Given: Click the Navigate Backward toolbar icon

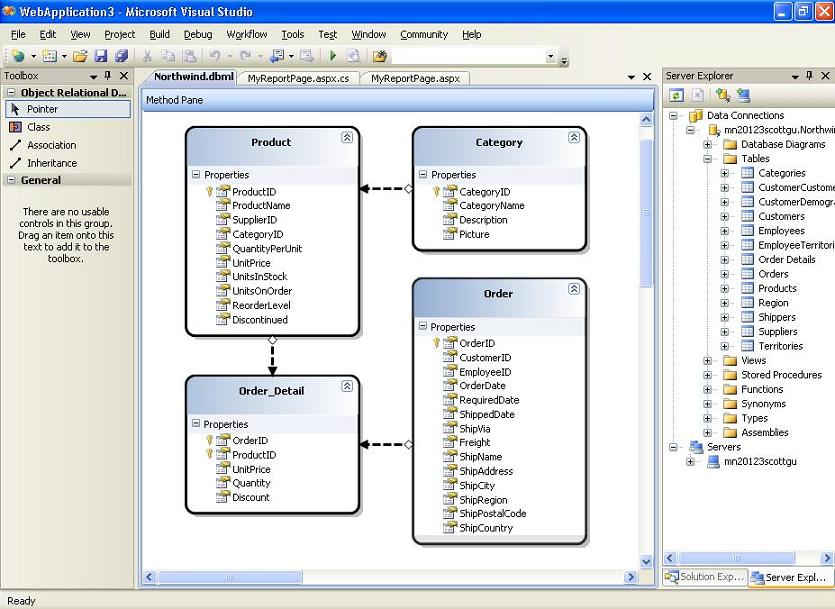Looking at the screenshot, I should [x=277, y=56].
